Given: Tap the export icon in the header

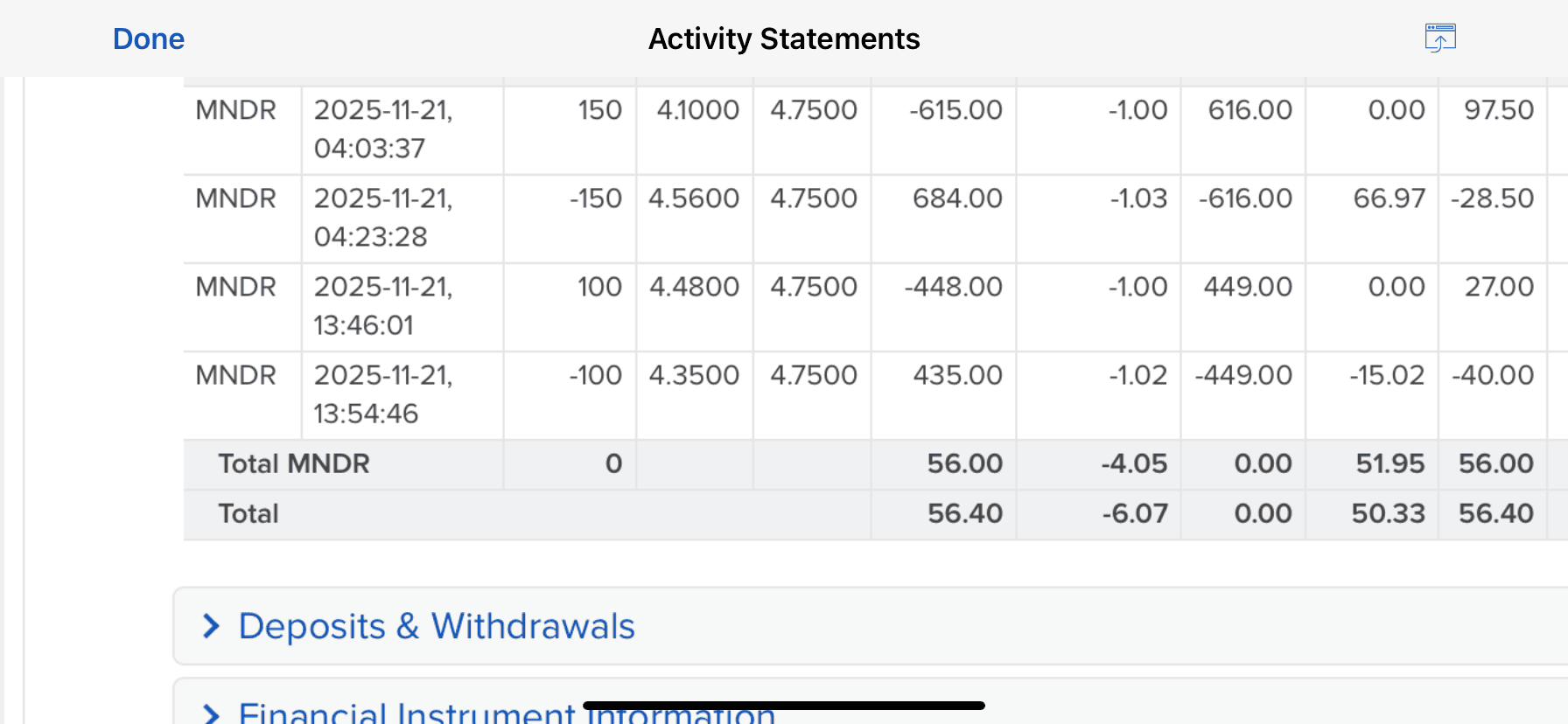Looking at the screenshot, I should [x=1439, y=38].
